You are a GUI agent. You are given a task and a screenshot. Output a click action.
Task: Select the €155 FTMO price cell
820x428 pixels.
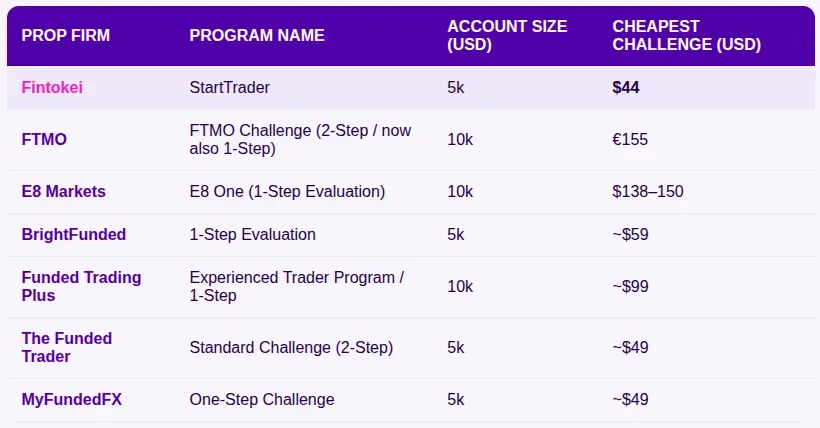pyautogui.click(x=630, y=139)
